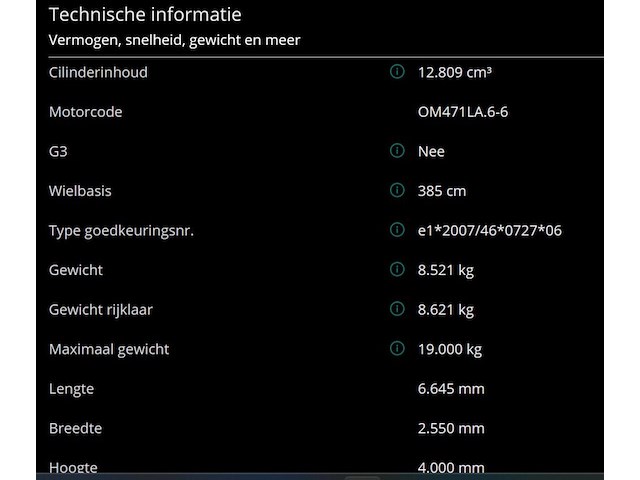
Task: Open info icon beside 8.521 kg value
Action: (397, 269)
